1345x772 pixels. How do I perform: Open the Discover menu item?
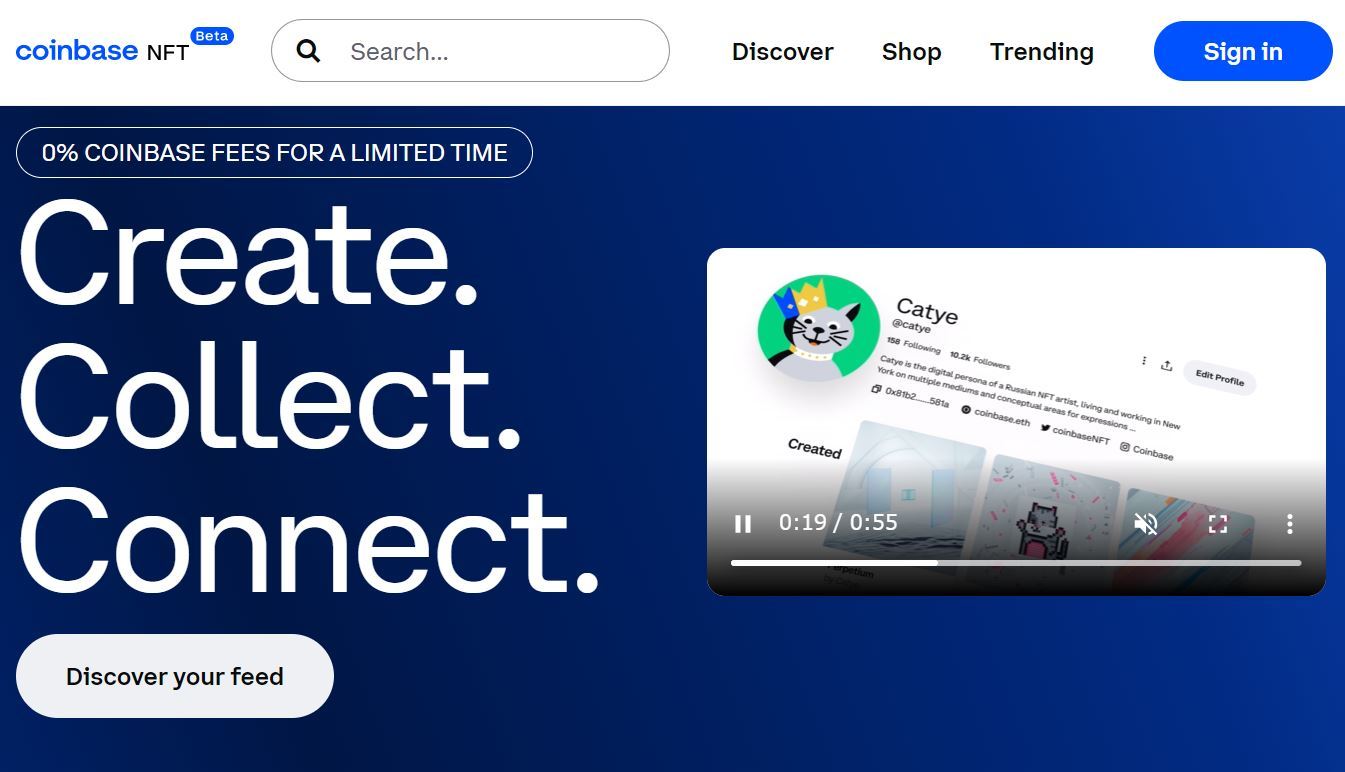783,52
